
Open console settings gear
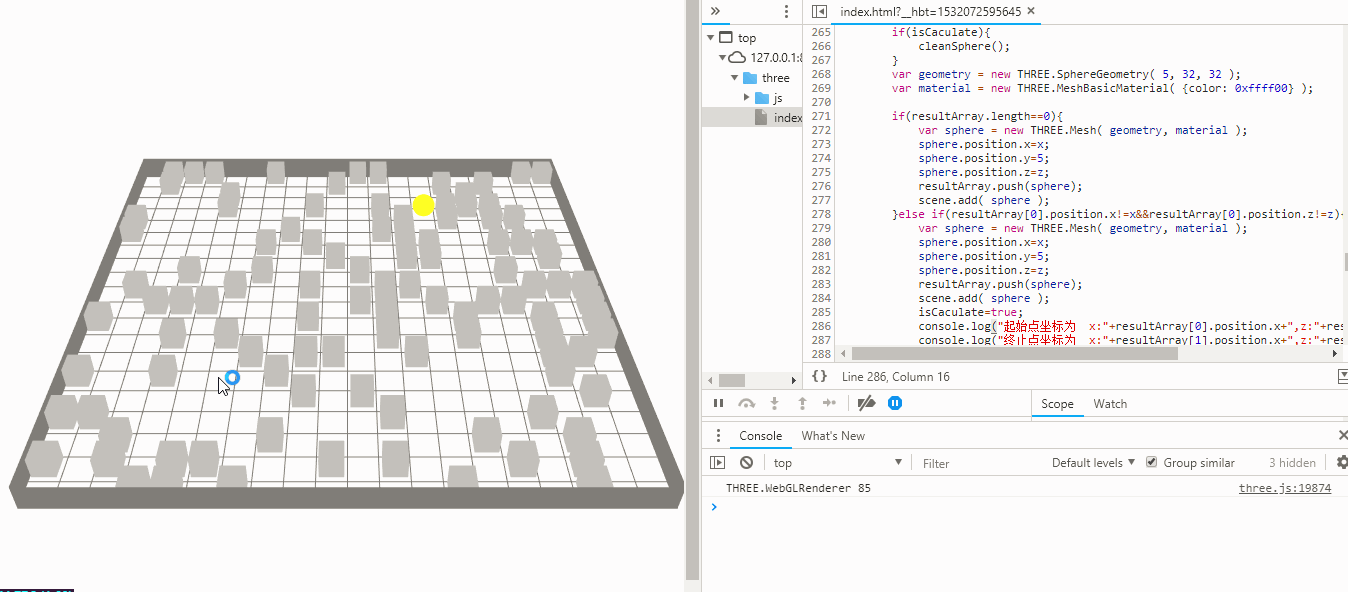click(1342, 462)
